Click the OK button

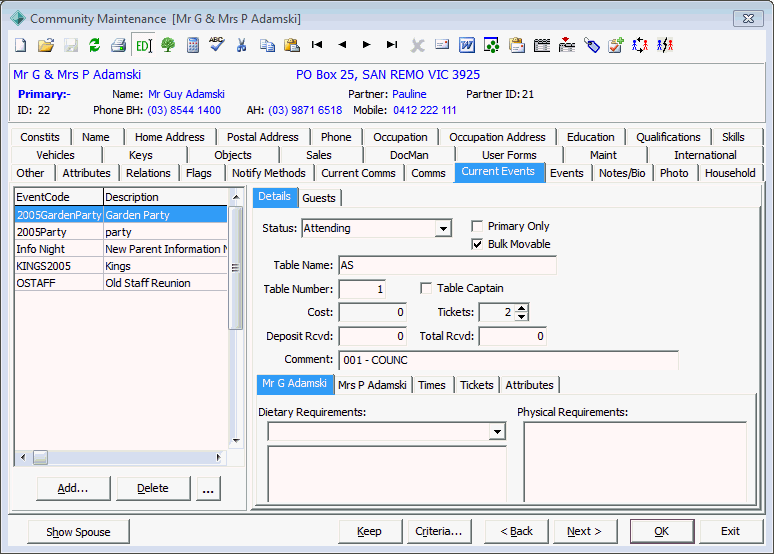pyautogui.click(x=662, y=531)
